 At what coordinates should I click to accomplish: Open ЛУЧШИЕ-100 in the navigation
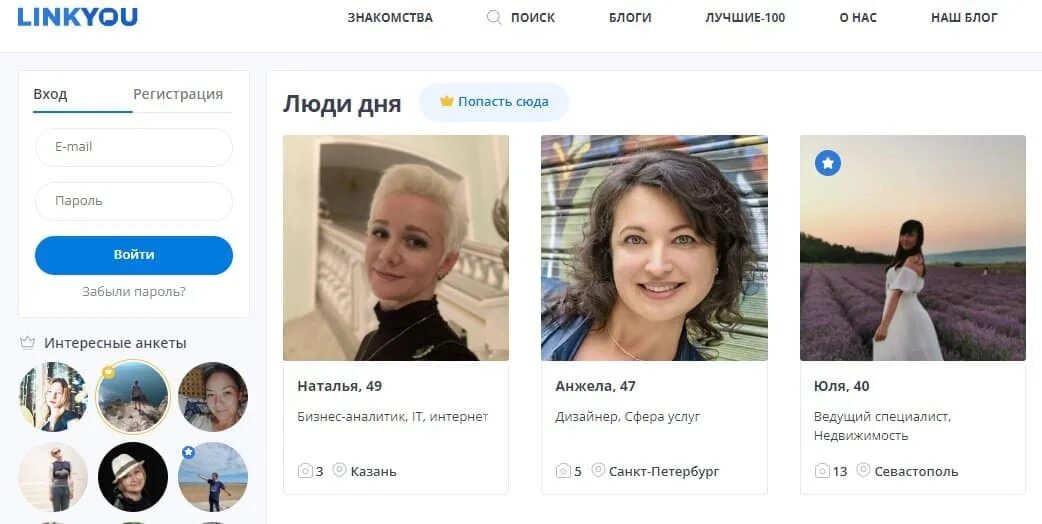click(745, 18)
